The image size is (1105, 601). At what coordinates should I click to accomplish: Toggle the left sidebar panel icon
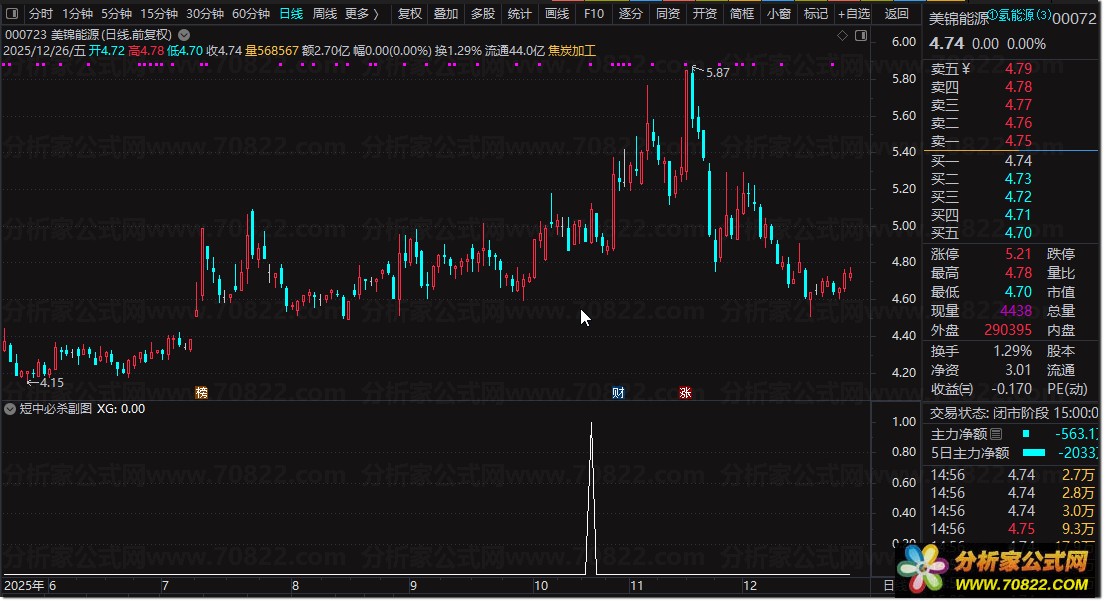(x=11, y=14)
